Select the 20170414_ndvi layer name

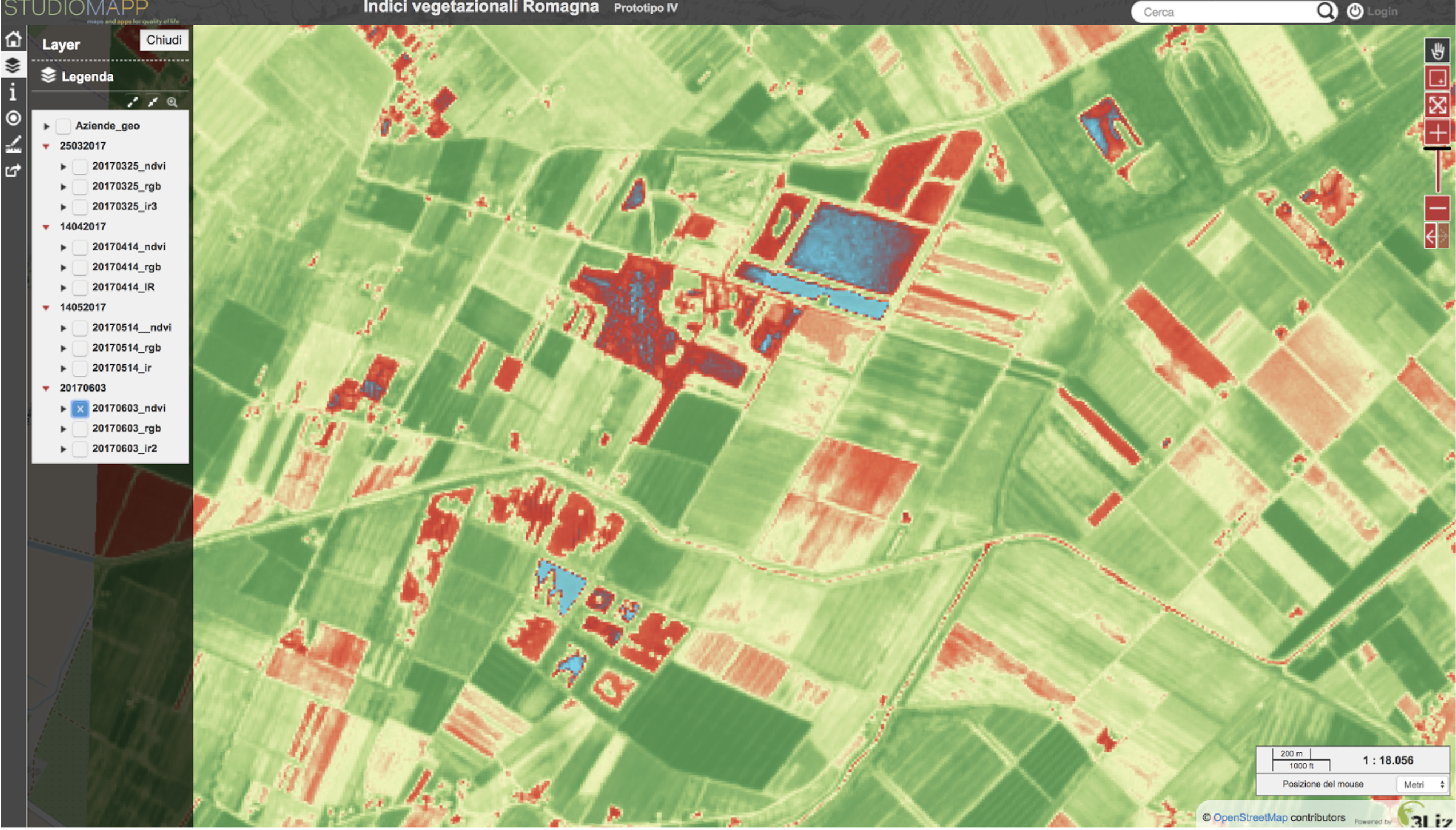[x=129, y=247]
